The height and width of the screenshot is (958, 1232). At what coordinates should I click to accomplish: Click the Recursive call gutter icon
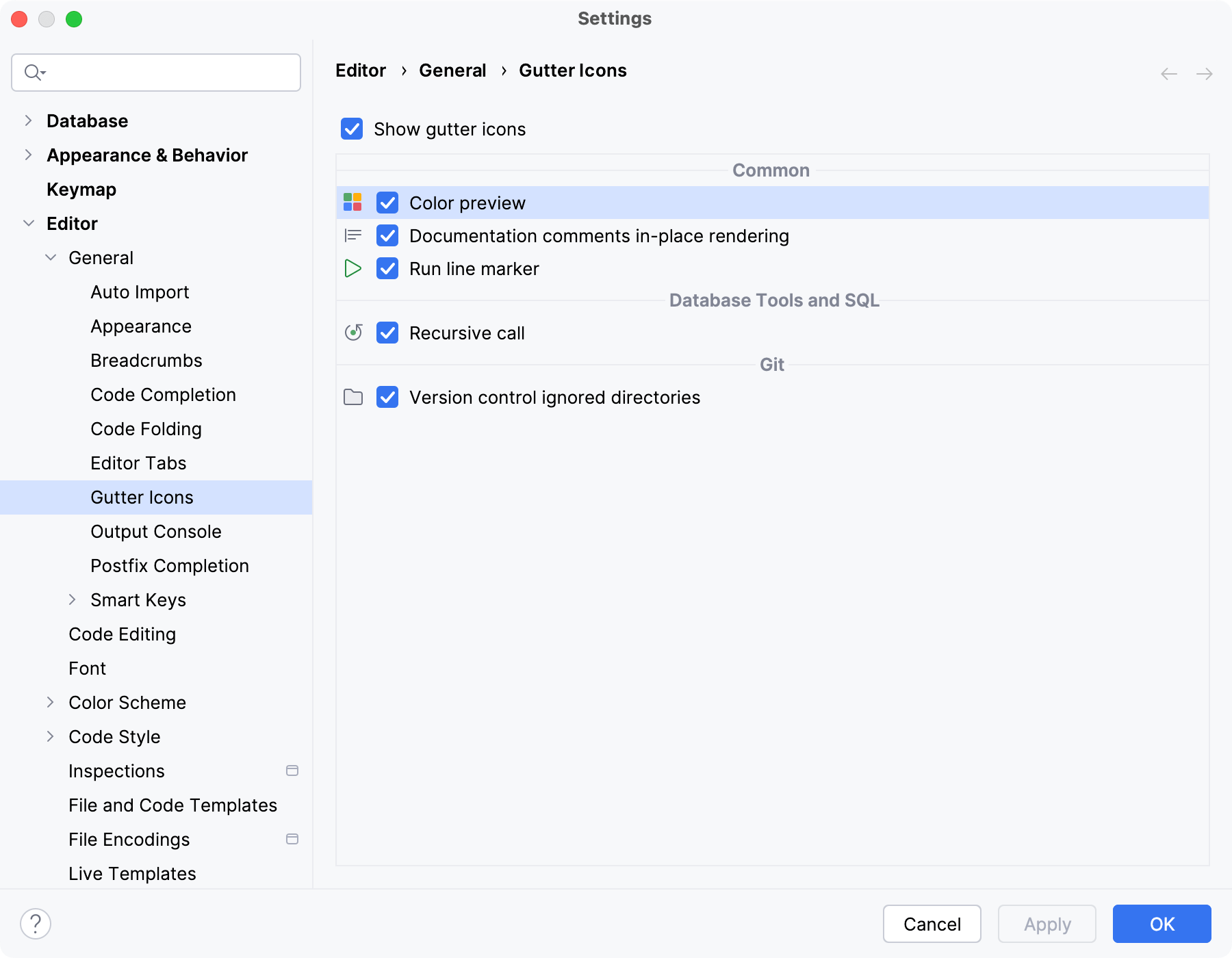pyautogui.click(x=353, y=333)
